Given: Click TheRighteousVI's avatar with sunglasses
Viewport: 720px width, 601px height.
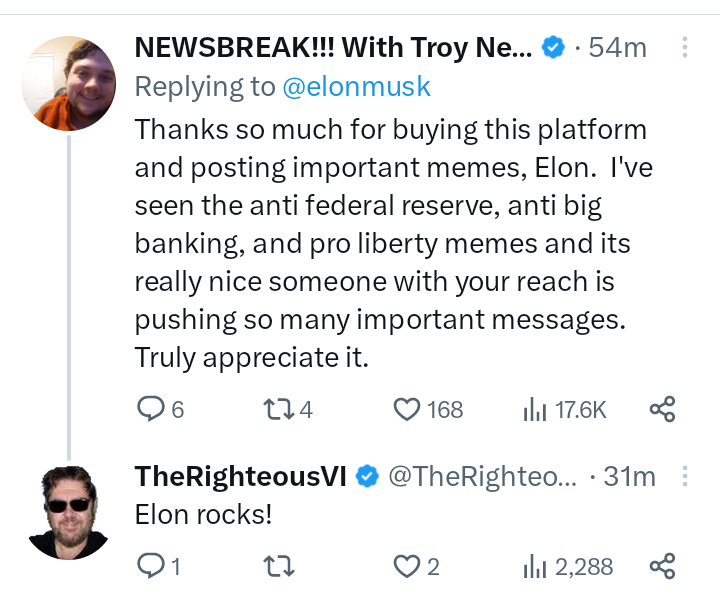Looking at the screenshot, I should pos(68,511).
